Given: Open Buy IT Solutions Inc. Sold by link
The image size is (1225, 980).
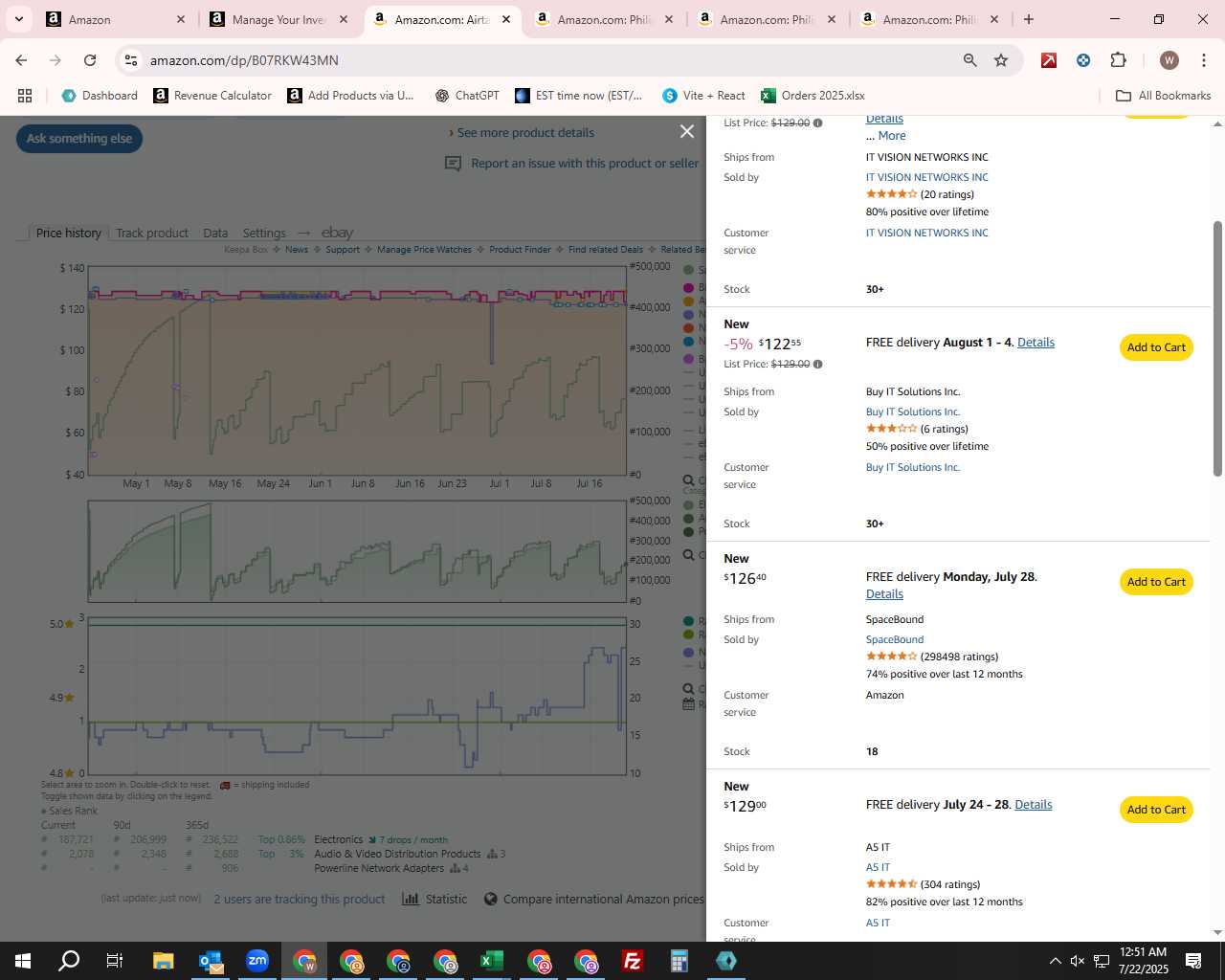Looking at the screenshot, I should click(x=913, y=412).
